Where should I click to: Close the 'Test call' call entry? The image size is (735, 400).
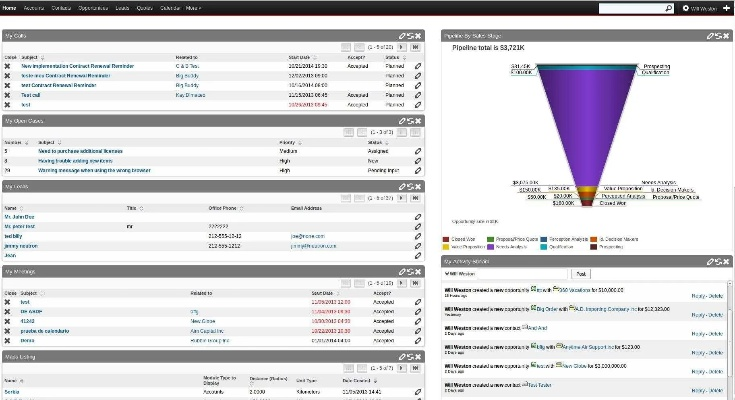(x=8, y=95)
